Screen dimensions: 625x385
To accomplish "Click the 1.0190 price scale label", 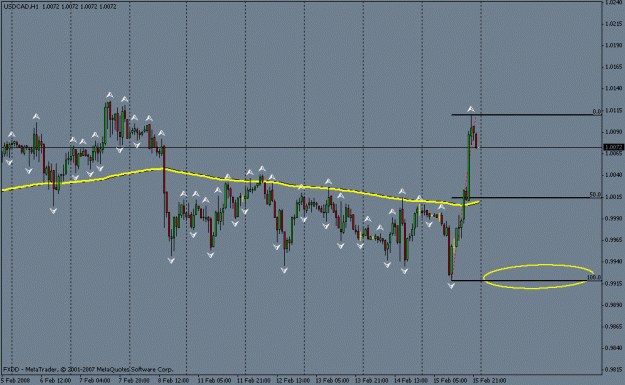I will (614, 45).
